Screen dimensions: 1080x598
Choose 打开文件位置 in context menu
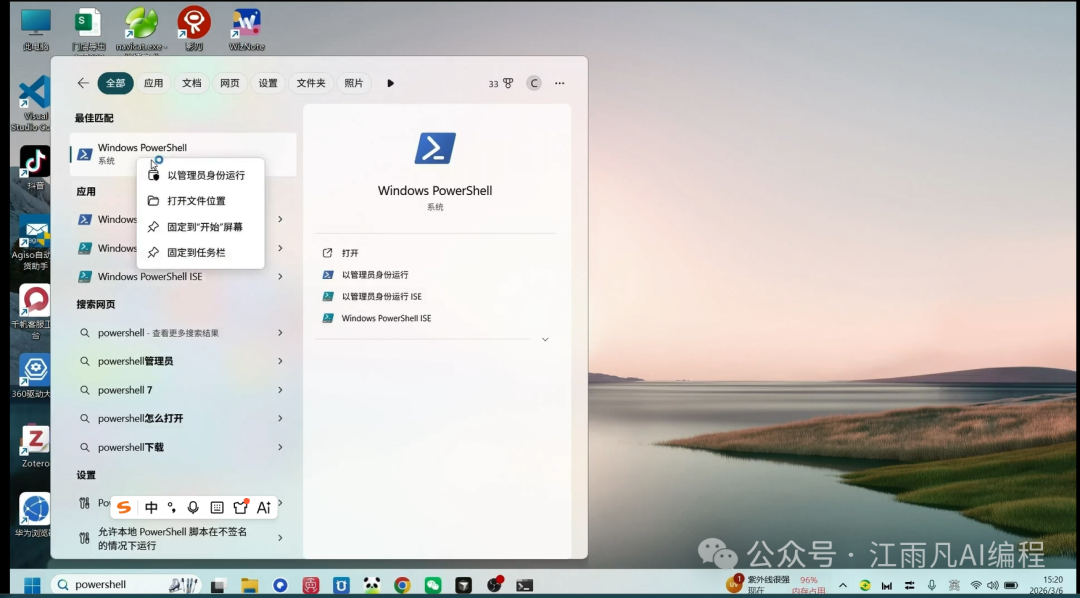(200, 201)
